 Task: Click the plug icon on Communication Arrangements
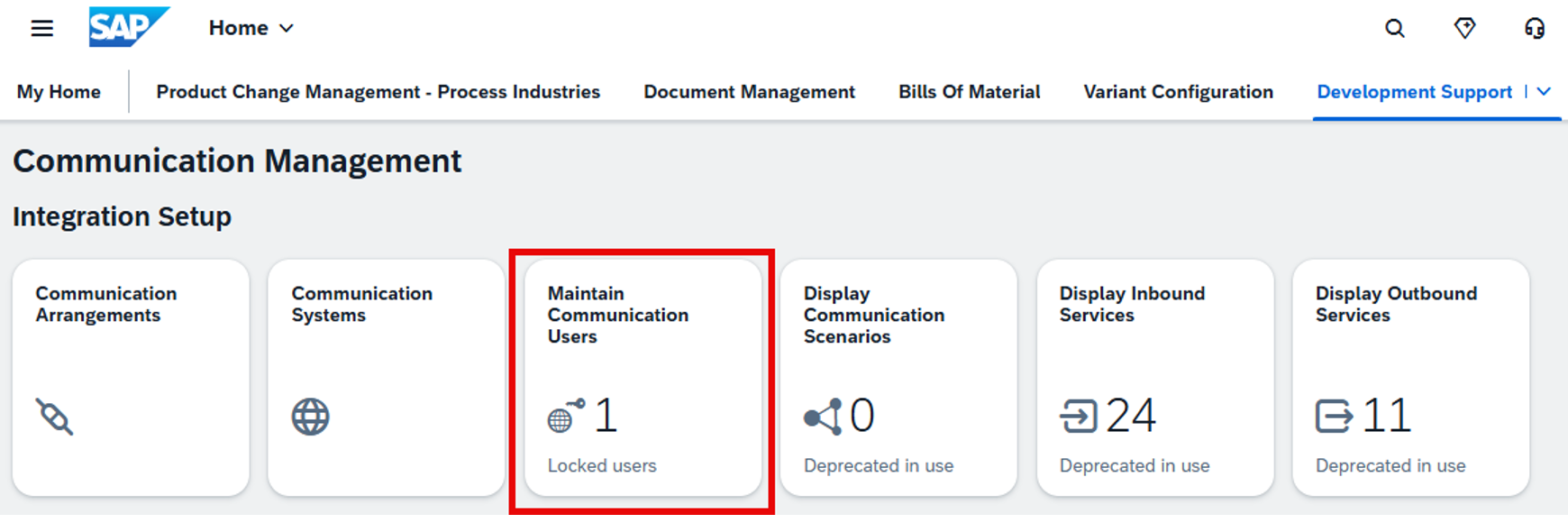[55, 417]
